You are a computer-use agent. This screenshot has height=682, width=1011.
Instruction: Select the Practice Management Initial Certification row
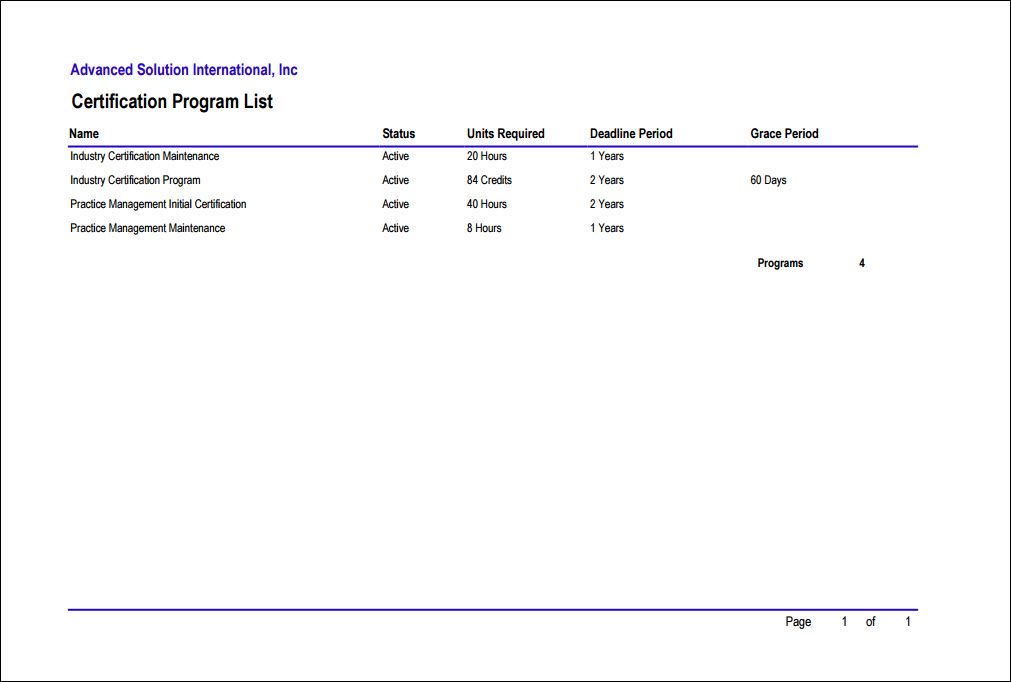coord(158,204)
